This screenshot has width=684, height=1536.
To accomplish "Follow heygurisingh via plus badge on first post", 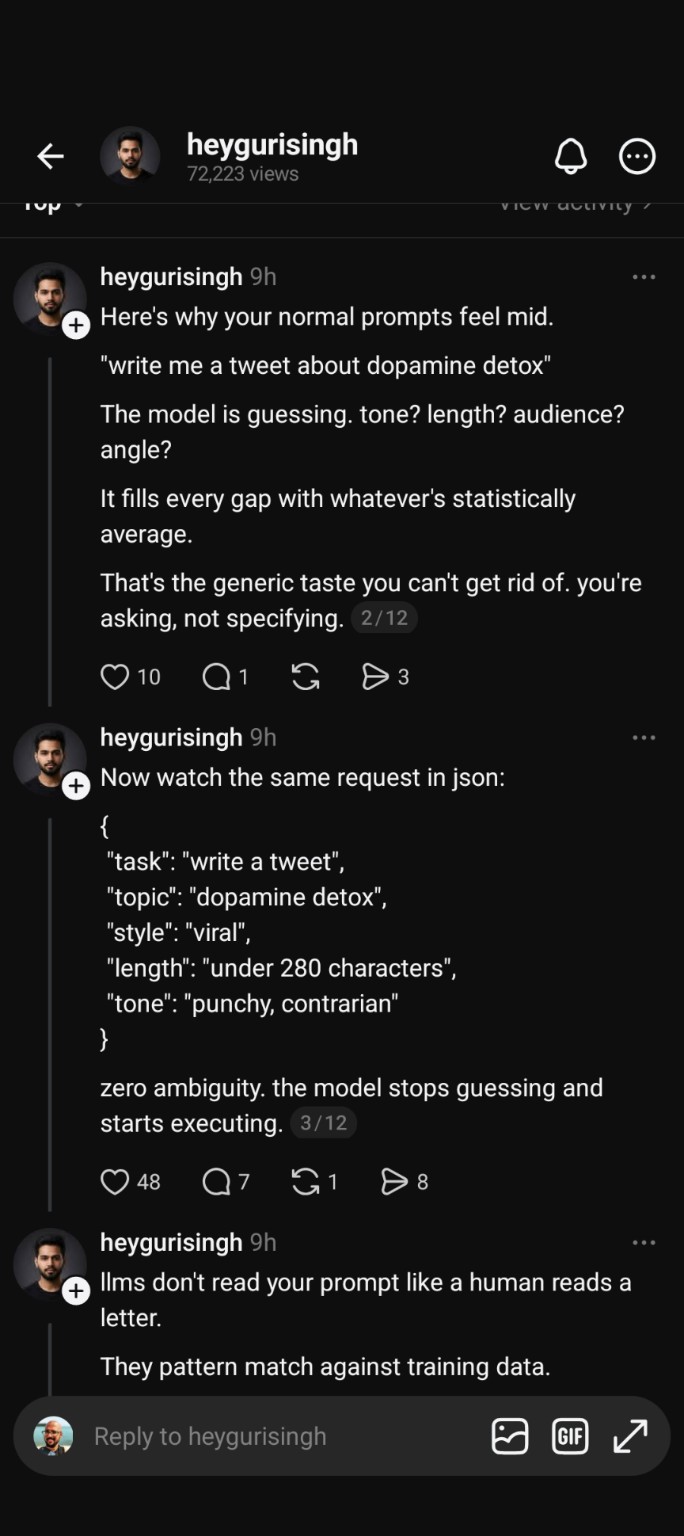I will pos(76,325).
